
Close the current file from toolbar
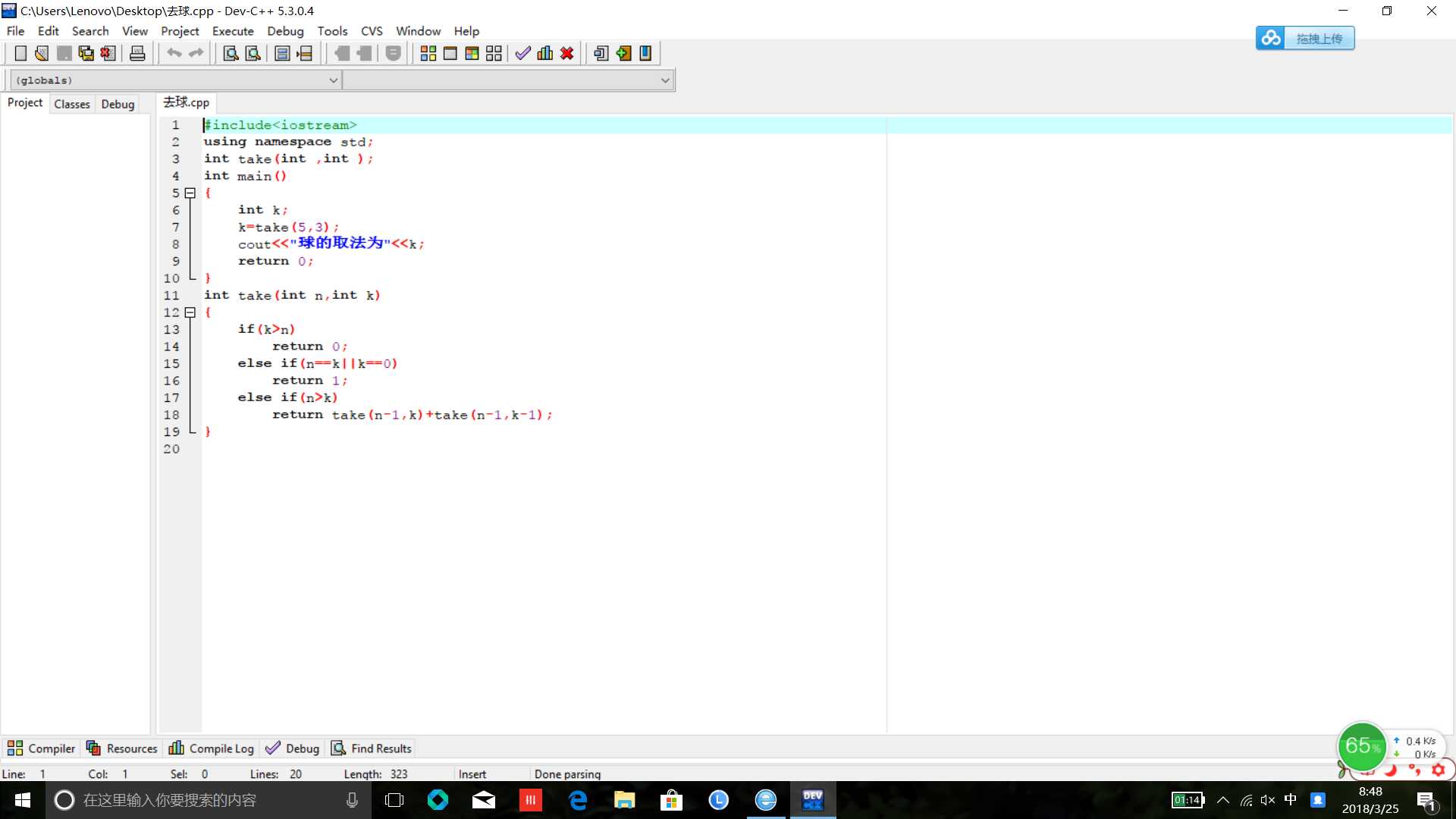pos(108,53)
